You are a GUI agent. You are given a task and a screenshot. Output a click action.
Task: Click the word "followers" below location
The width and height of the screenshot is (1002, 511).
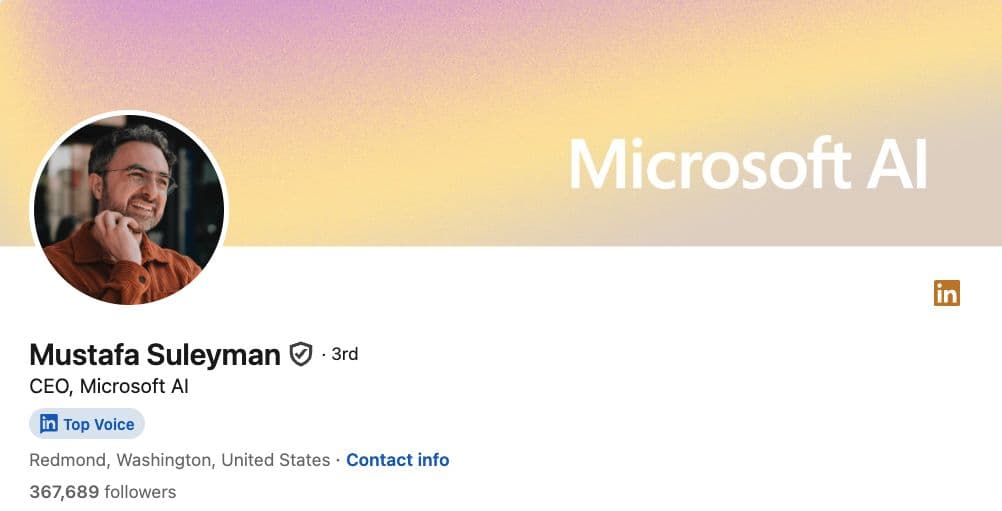point(140,492)
